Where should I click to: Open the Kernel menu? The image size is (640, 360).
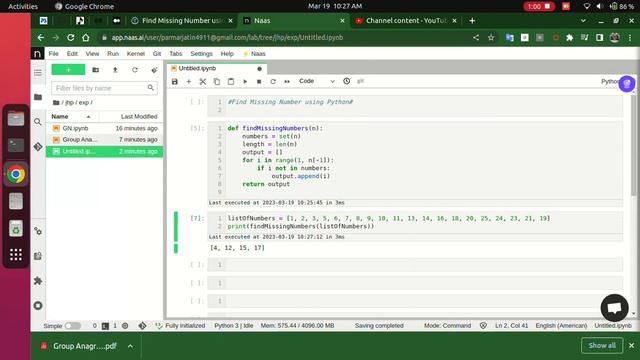[x=136, y=54]
